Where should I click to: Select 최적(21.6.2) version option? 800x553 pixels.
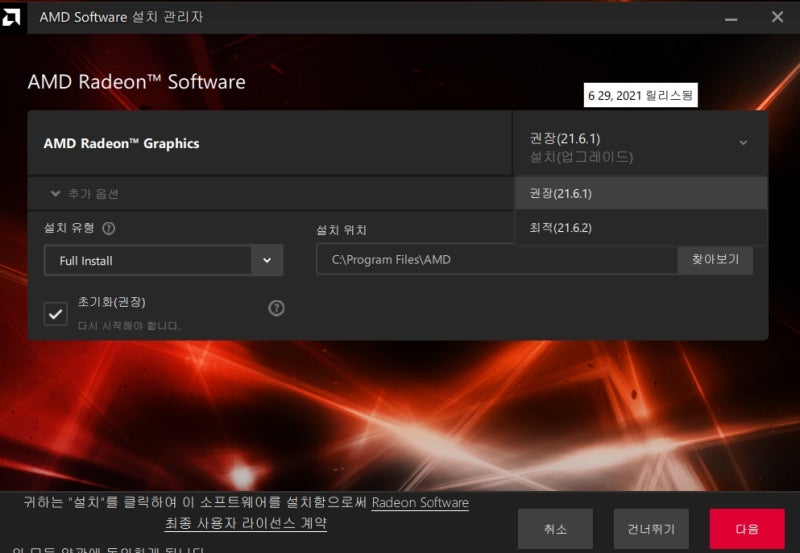(641, 228)
